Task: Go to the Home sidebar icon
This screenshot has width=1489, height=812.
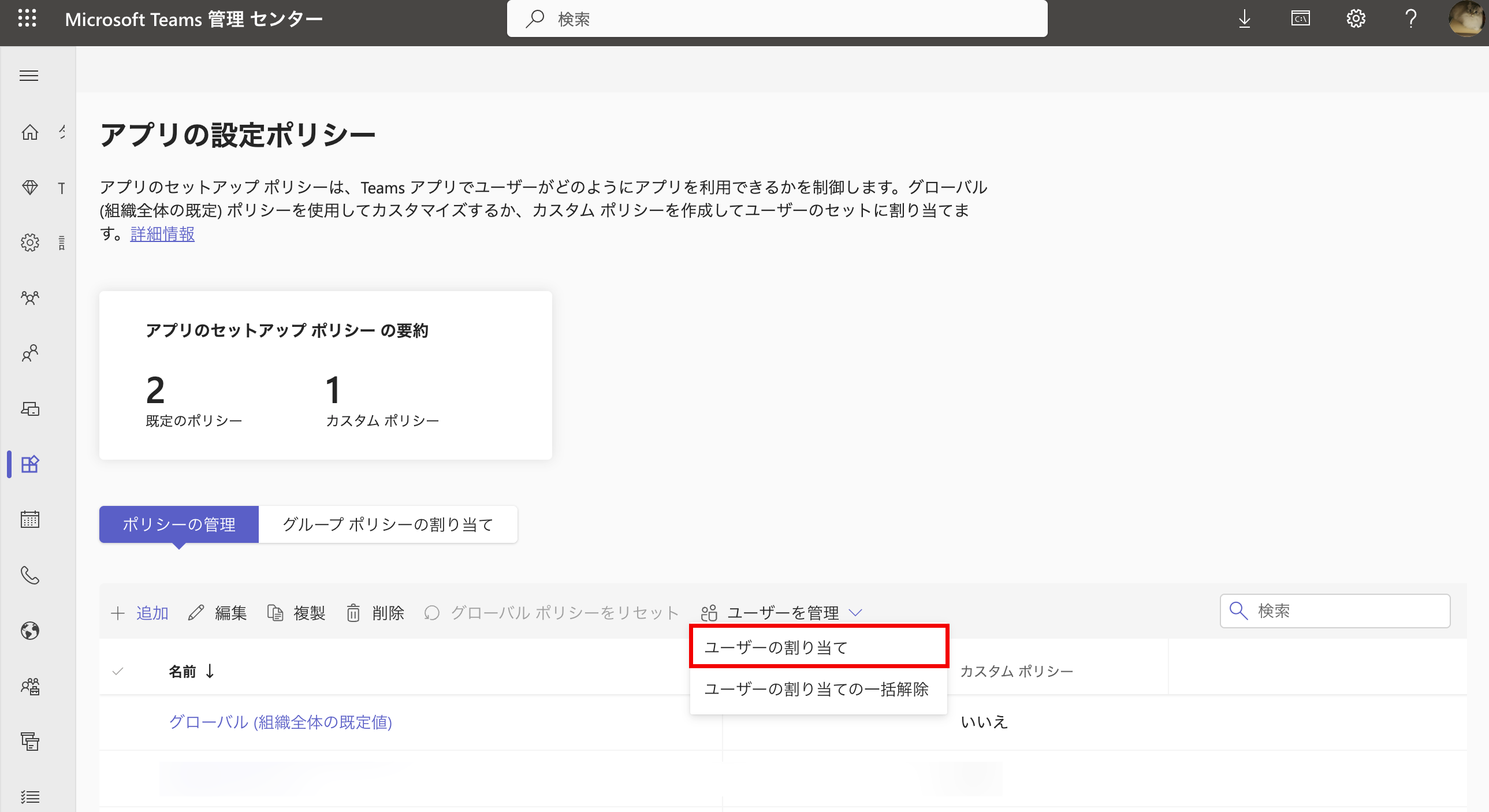Action: click(x=29, y=132)
